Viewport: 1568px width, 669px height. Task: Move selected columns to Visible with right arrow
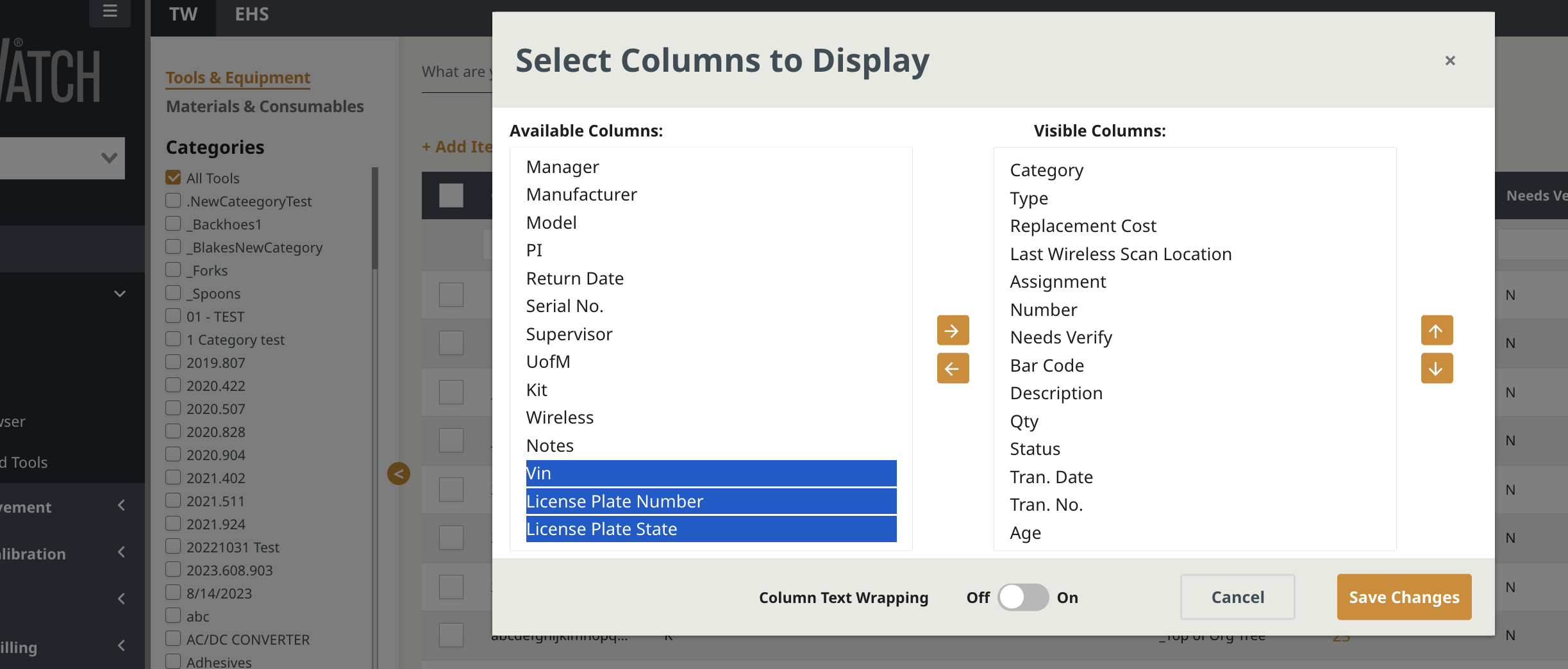pos(953,331)
